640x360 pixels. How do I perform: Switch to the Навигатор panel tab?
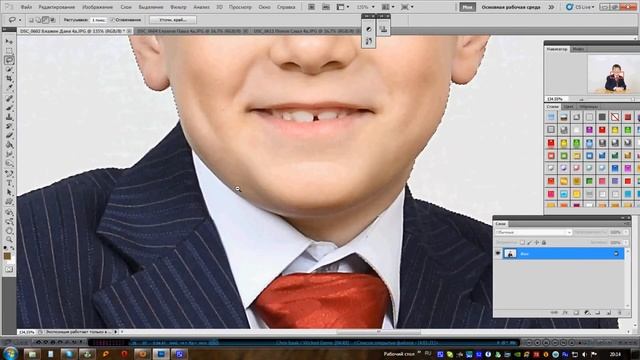click(x=557, y=49)
